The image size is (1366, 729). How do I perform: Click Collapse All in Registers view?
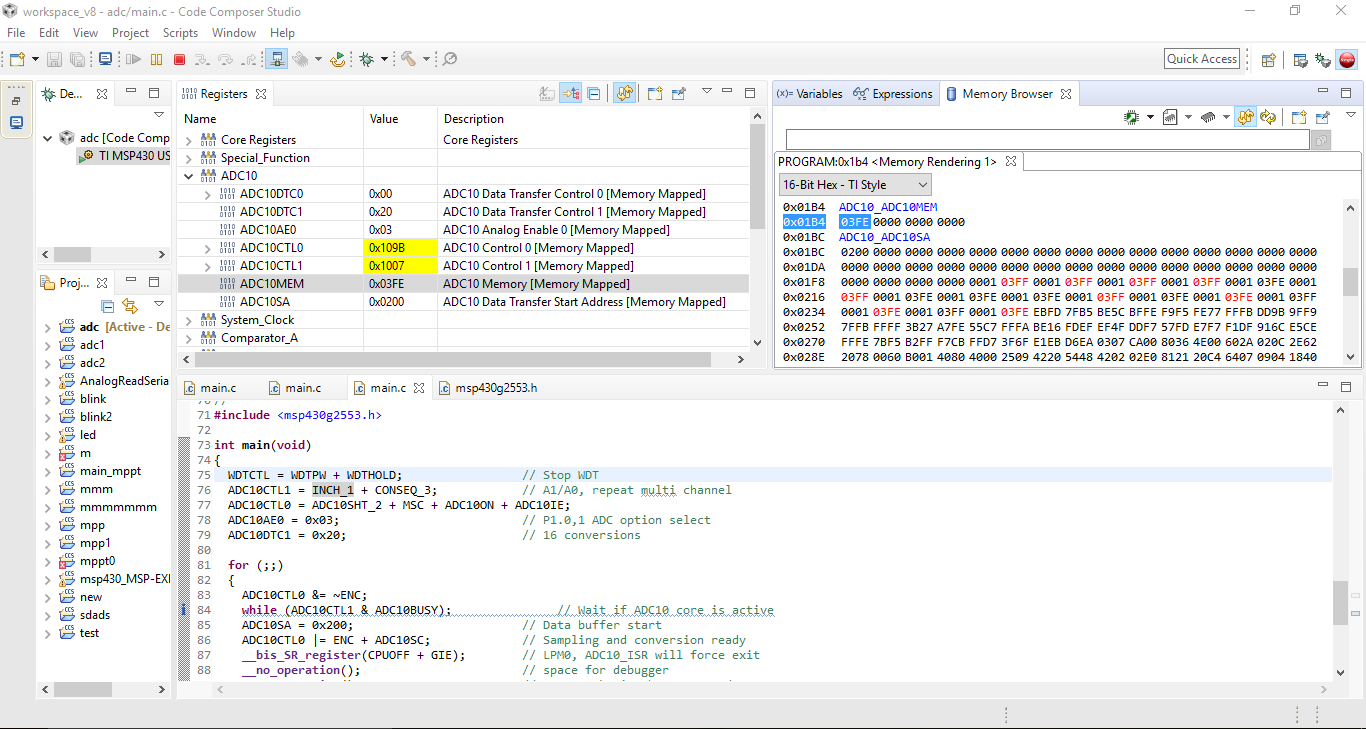tap(594, 94)
